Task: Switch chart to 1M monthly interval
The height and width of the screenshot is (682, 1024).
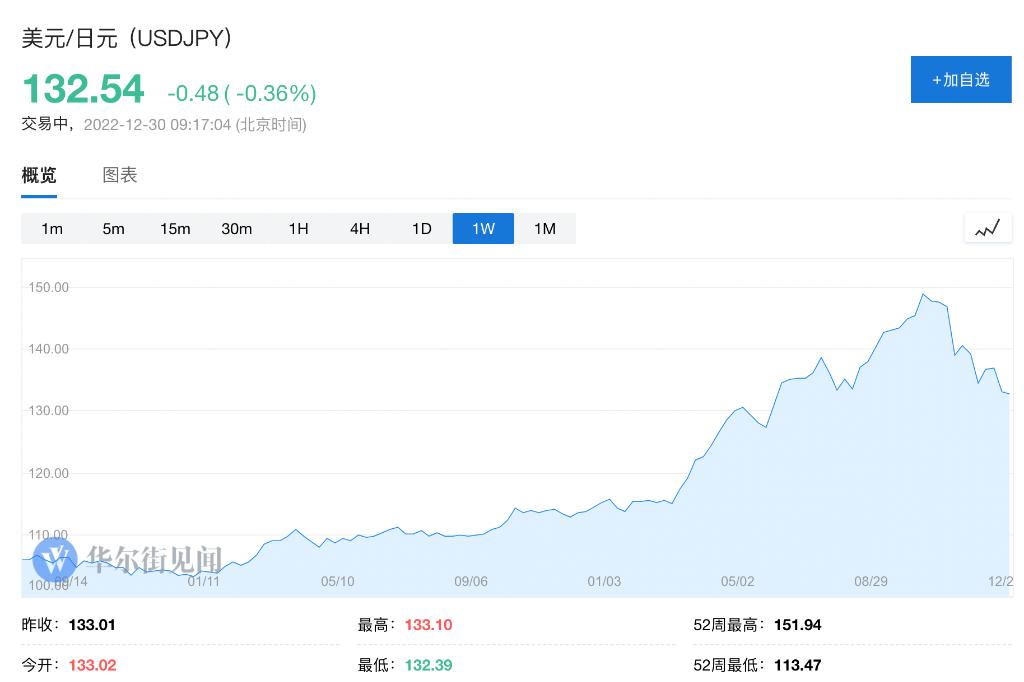Action: (x=544, y=229)
